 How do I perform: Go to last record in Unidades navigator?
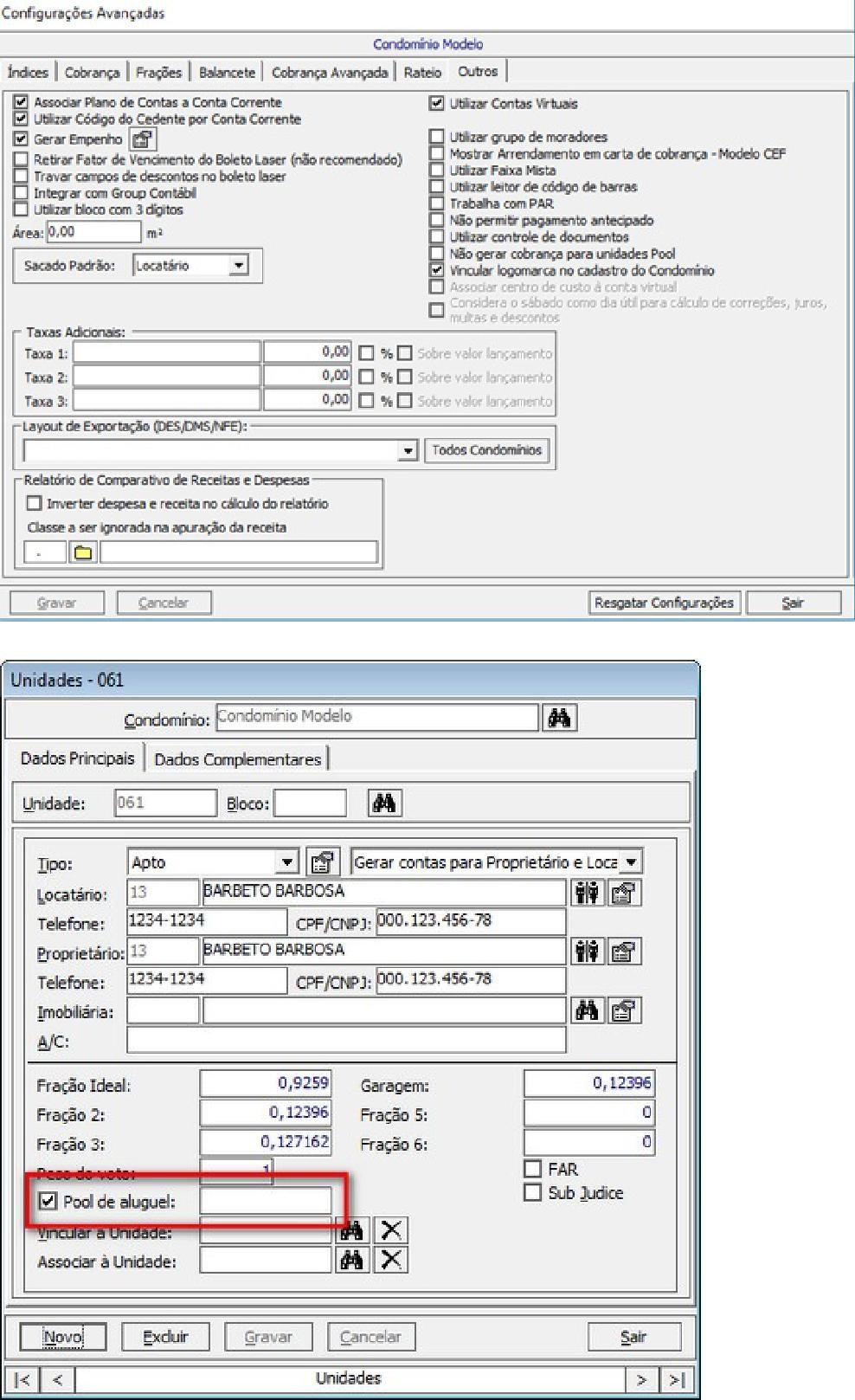point(675,1379)
